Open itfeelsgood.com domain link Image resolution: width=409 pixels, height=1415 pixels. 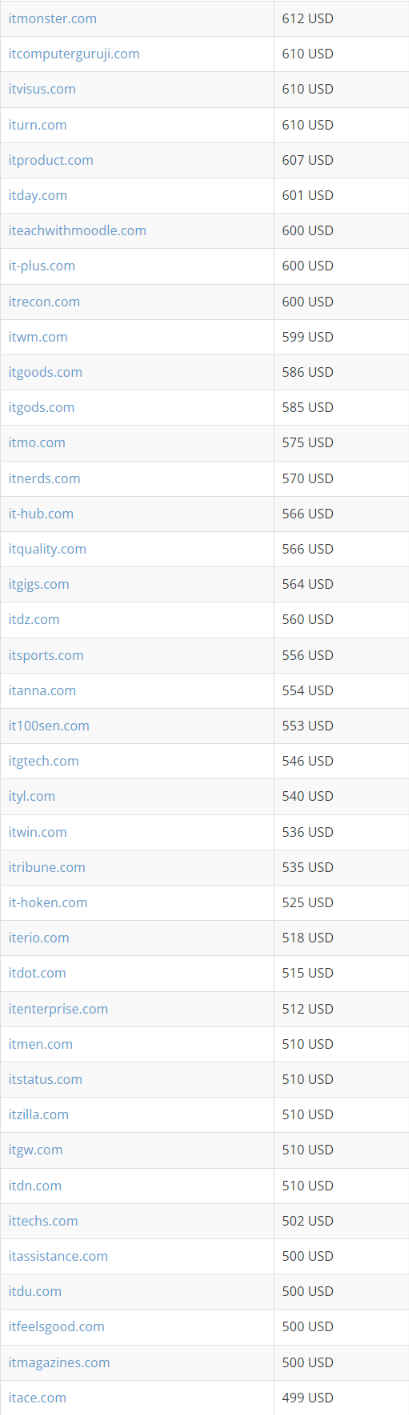pos(56,1326)
